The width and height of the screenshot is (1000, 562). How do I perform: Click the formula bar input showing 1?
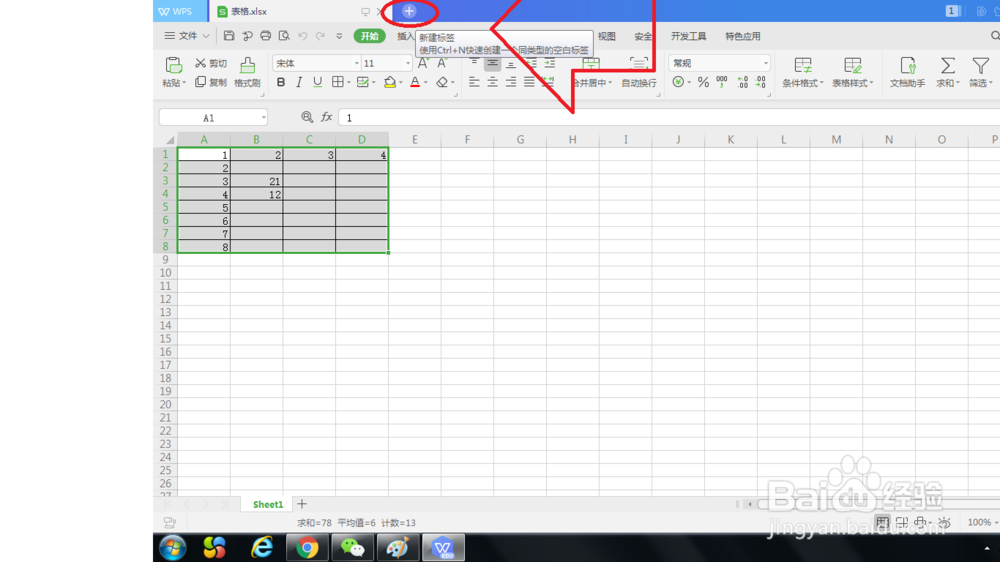(670, 117)
